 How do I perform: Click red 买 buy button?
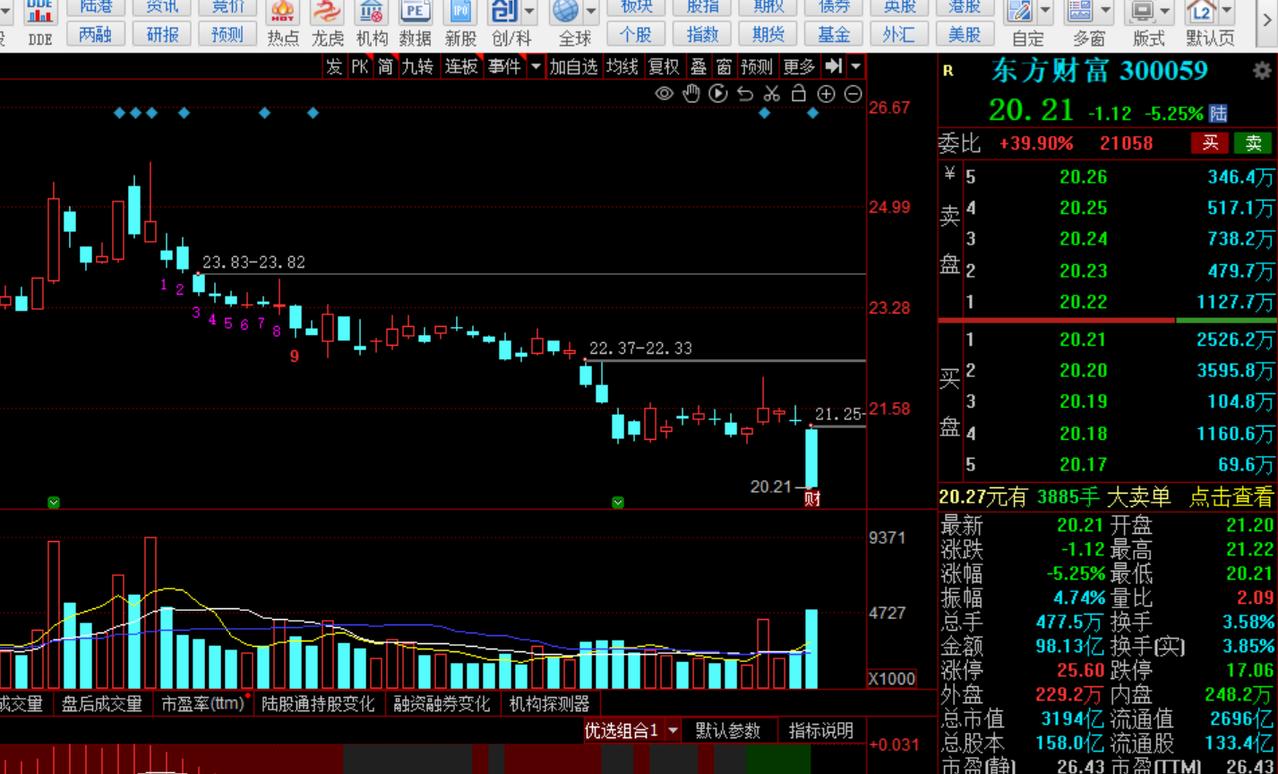pos(1210,143)
